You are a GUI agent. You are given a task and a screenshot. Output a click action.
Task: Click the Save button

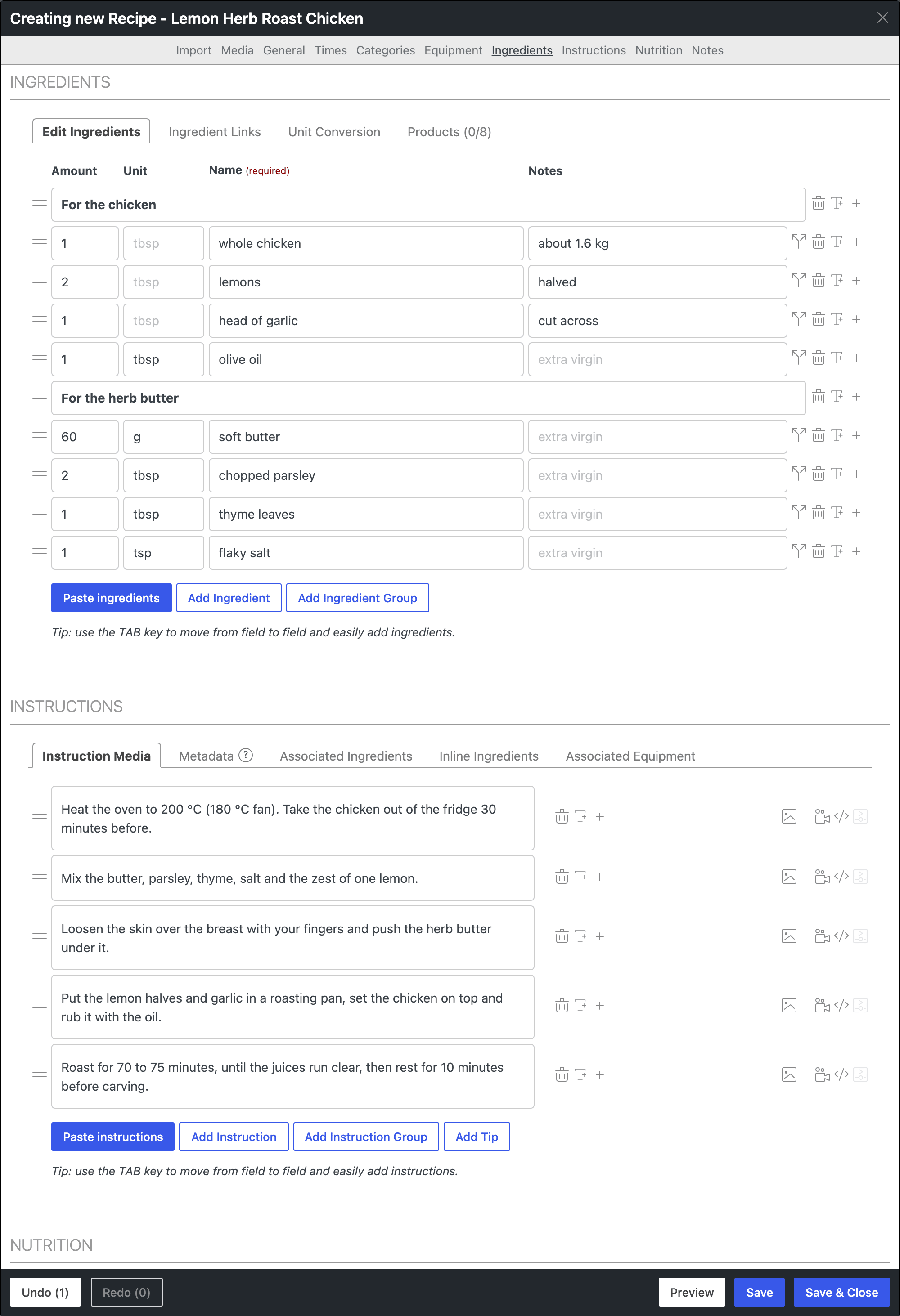click(x=759, y=1292)
